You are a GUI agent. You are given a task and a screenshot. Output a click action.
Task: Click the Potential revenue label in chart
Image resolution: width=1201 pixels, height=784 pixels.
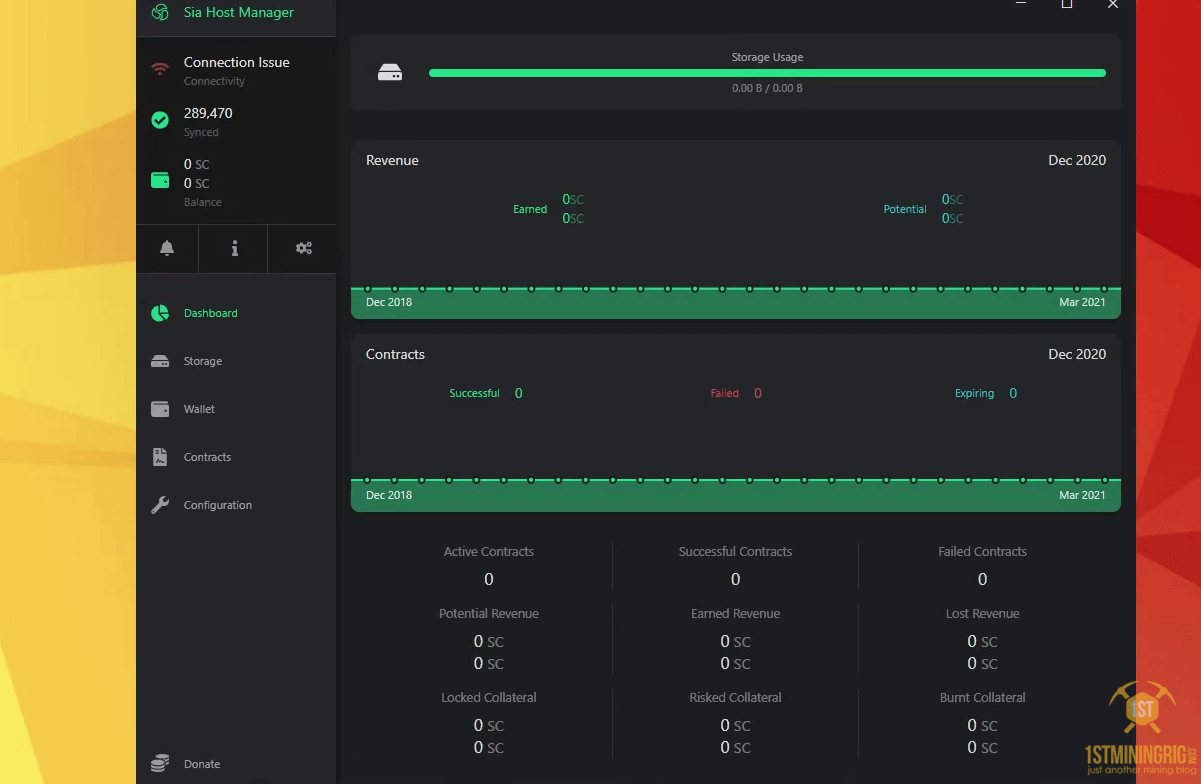(905, 209)
